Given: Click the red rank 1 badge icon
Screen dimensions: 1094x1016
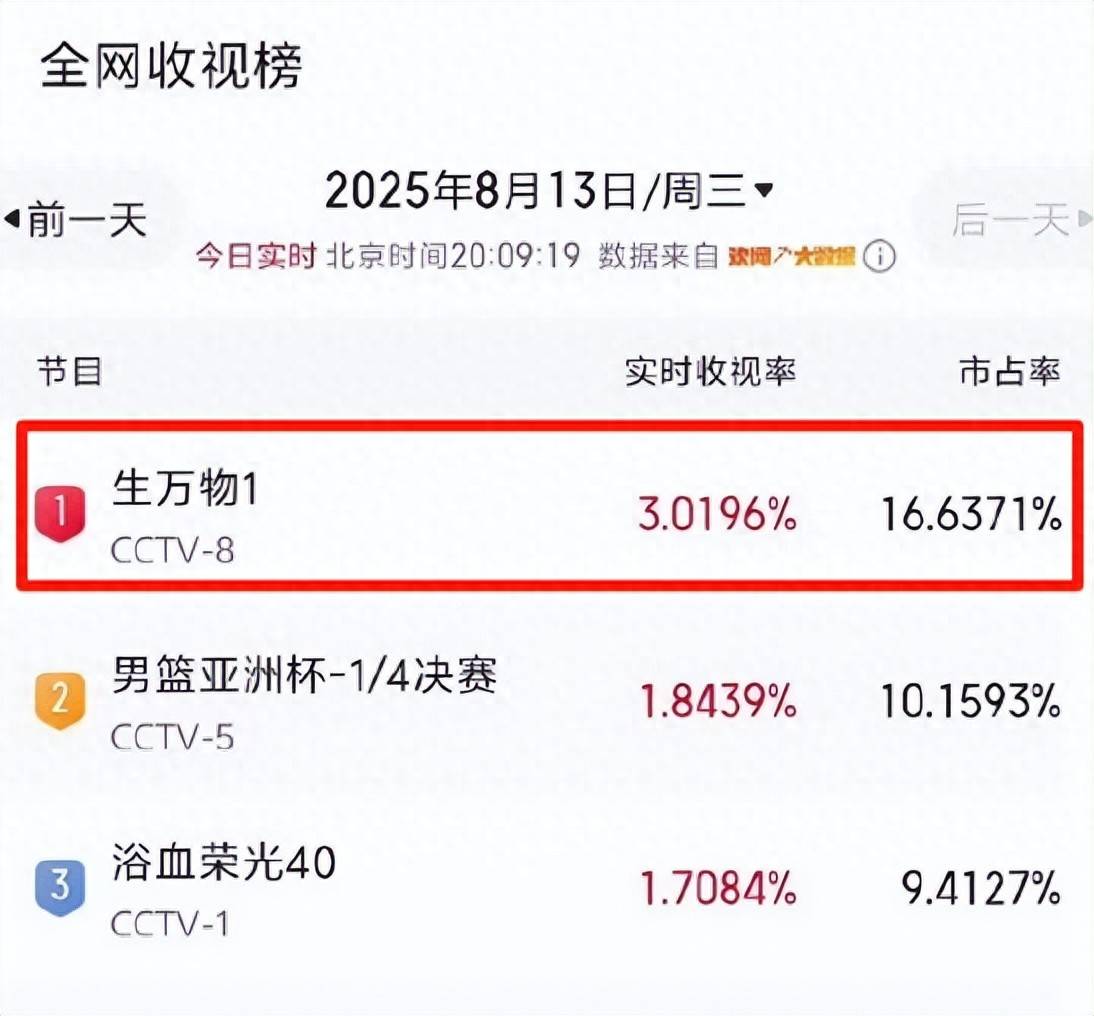Looking at the screenshot, I should coord(60,514).
